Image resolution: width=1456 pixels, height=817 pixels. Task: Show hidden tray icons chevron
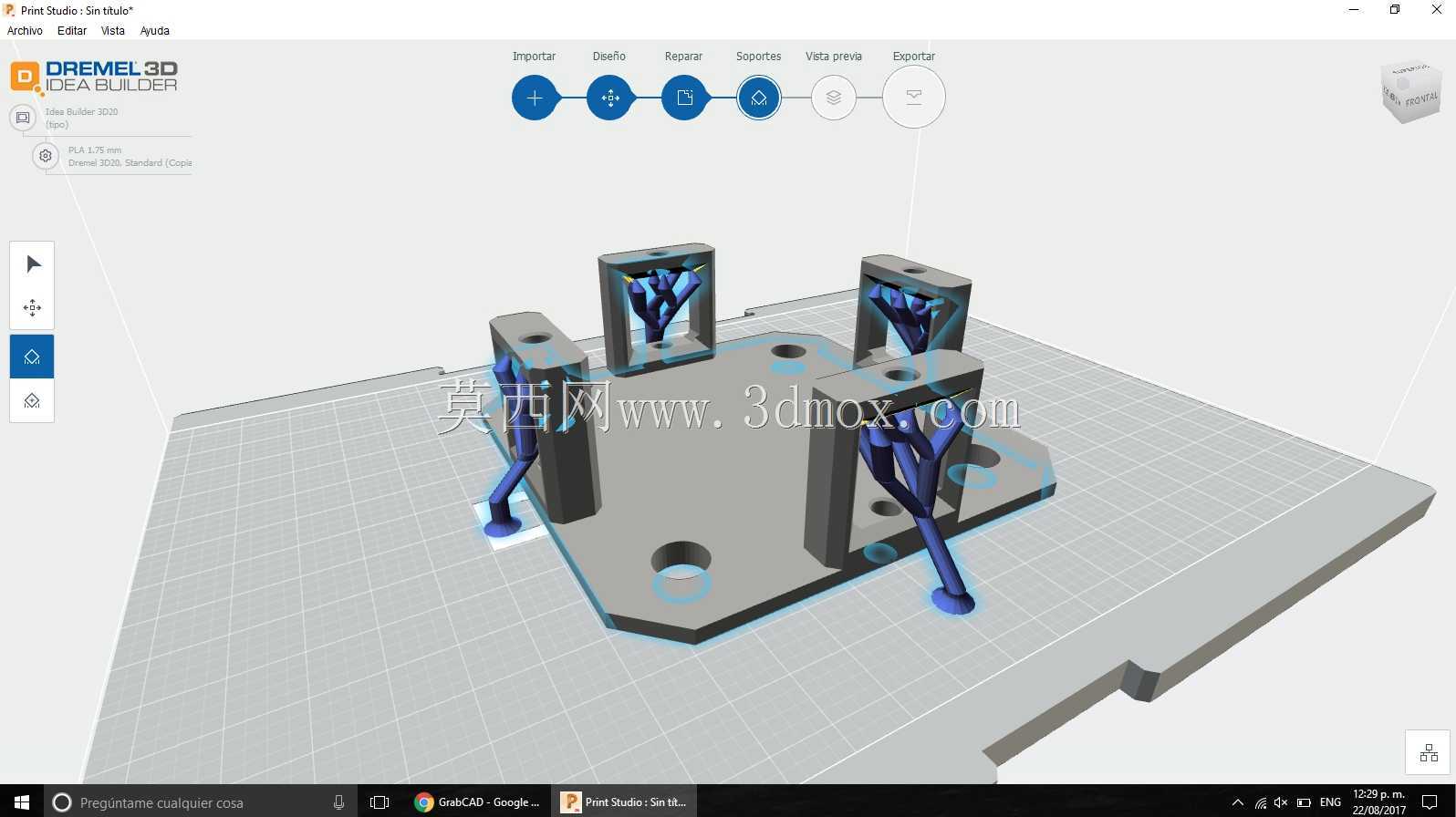(x=1237, y=802)
